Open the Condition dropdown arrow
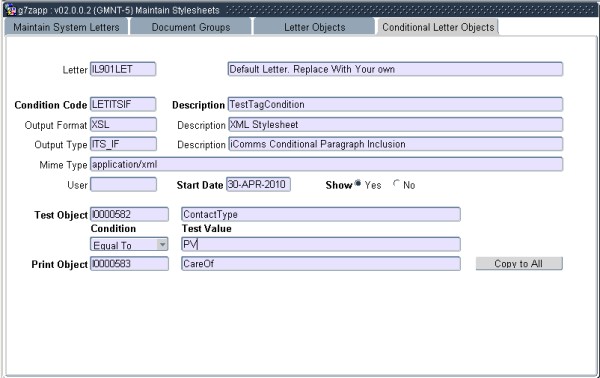Screen dimensions: 600x378 (x=162, y=244)
